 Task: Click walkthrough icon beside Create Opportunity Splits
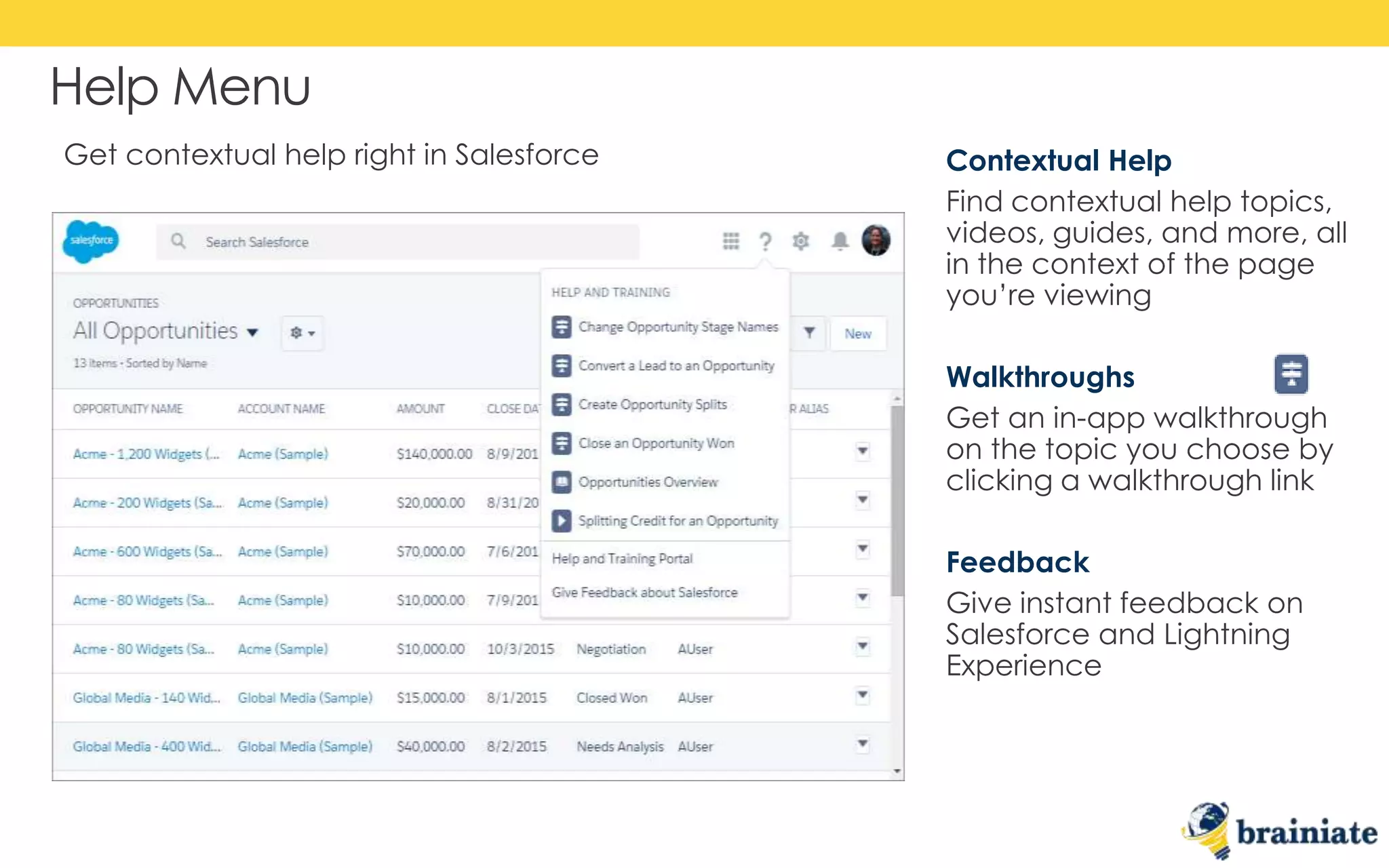[561, 404]
